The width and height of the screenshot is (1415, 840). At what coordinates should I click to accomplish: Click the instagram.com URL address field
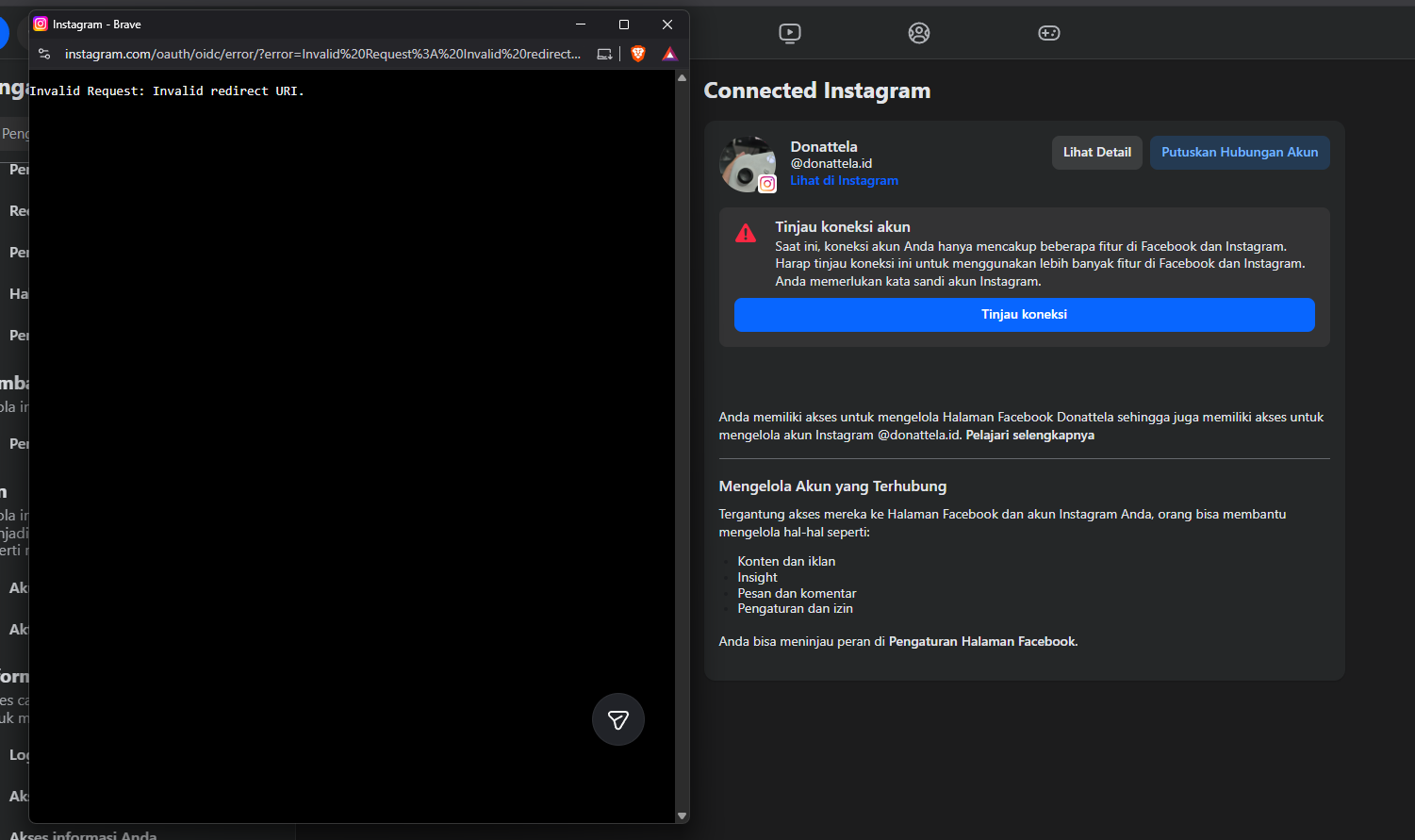click(x=321, y=54)
